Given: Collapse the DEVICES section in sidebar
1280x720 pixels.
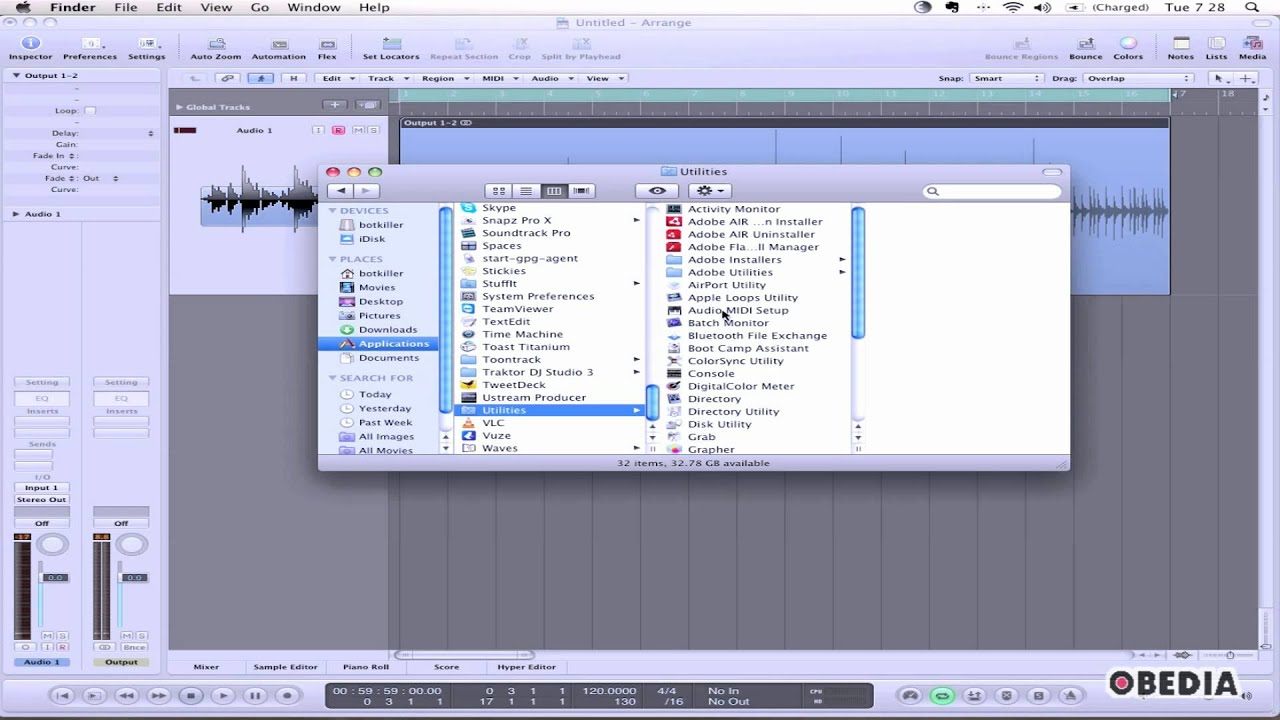Looking at the screenshot, I should [333, 210].
